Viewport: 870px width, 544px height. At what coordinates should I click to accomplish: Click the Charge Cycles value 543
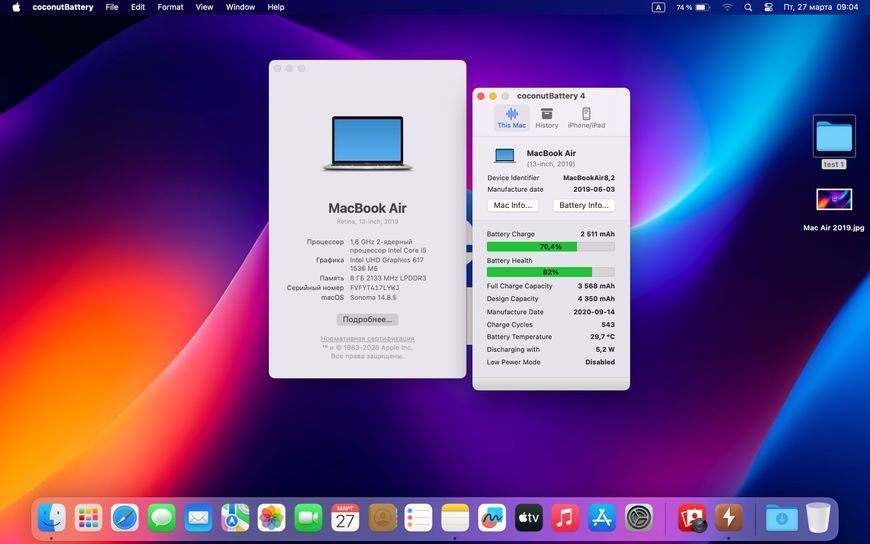pos(608,324)
